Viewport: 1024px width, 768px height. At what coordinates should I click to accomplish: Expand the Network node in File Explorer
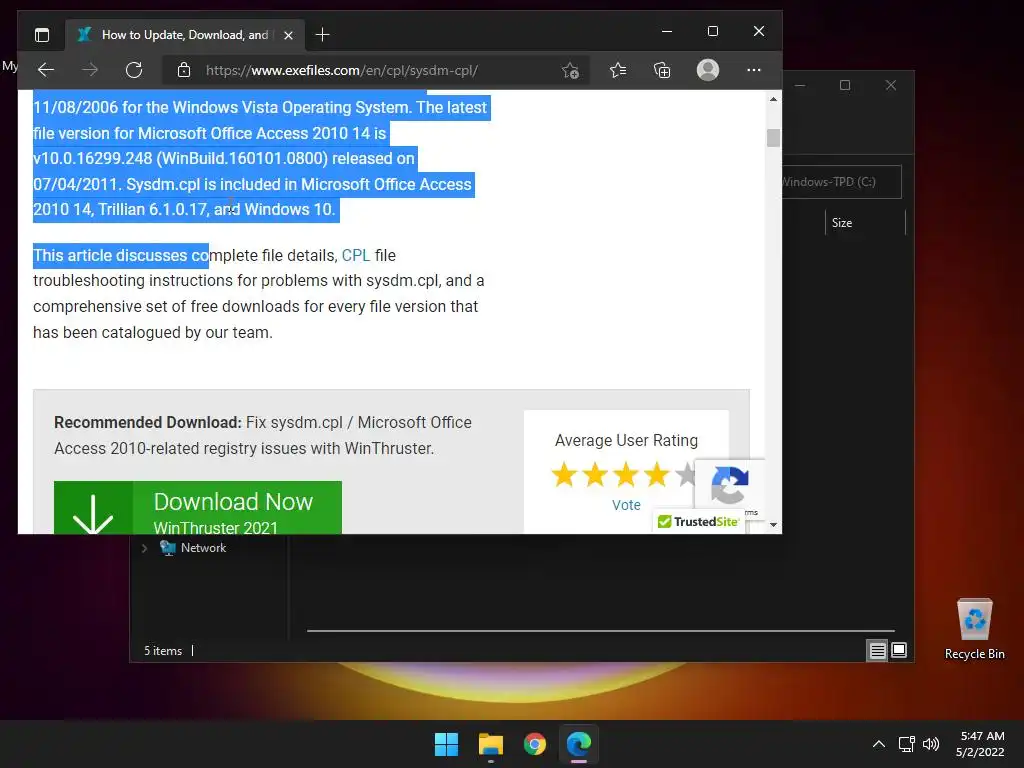pyautogui.click(x=144, y=549)
